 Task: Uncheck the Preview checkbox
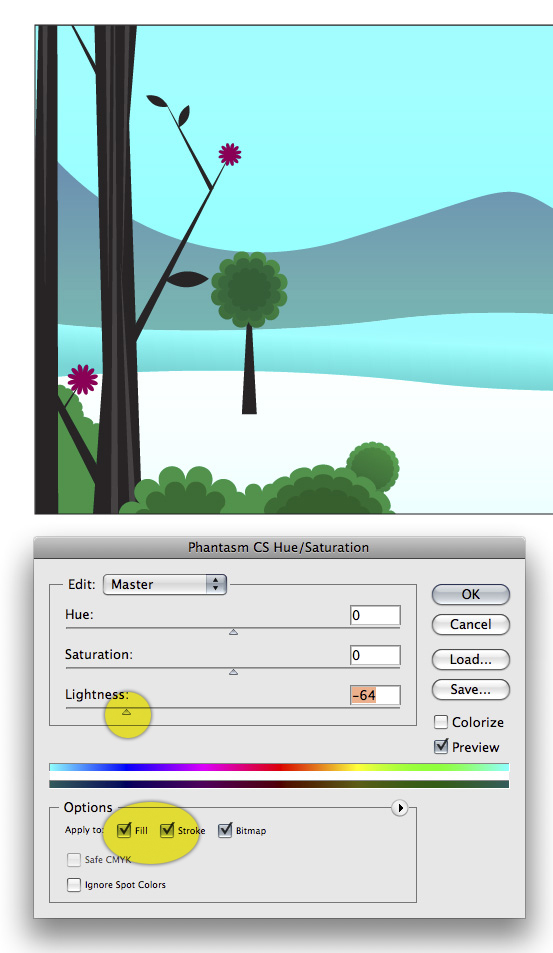441,746
